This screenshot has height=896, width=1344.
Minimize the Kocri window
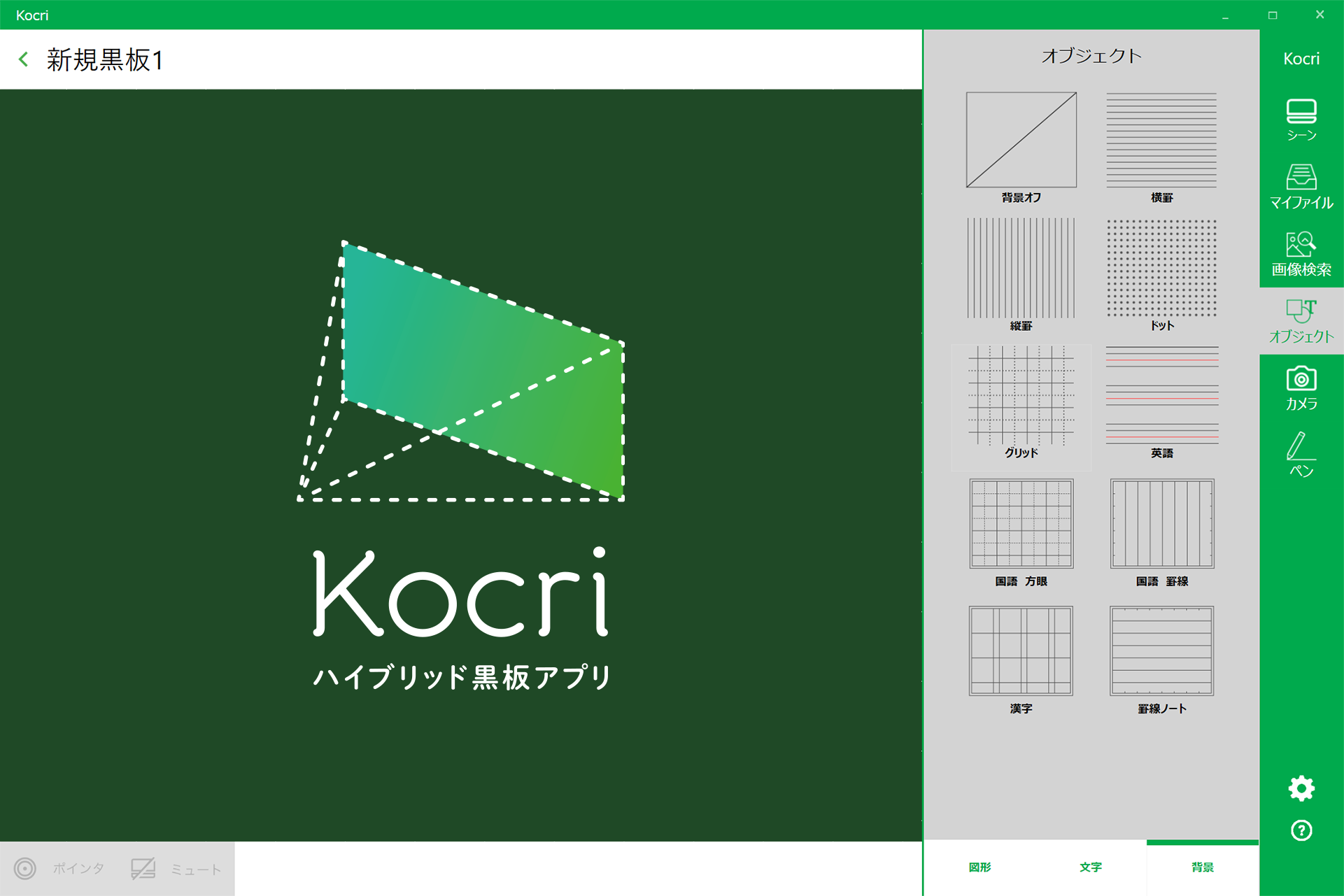pyautogui.click(x=1225, y=15)
